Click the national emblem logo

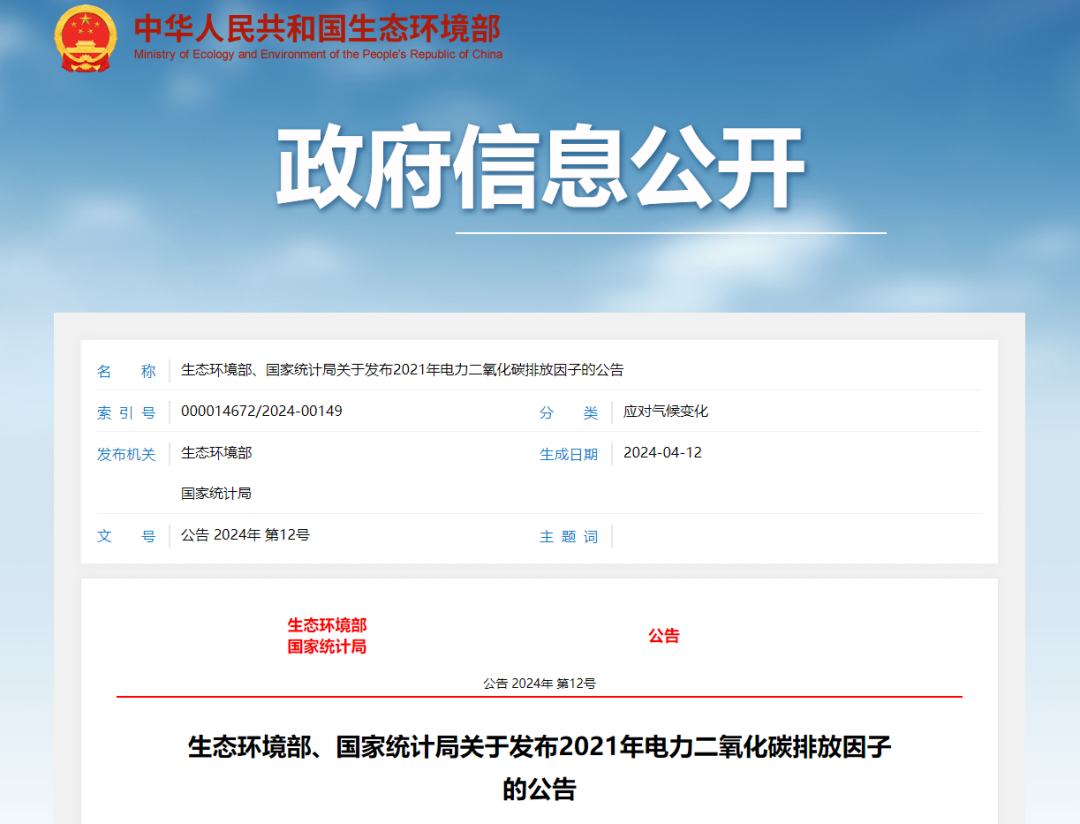[85, 39]
